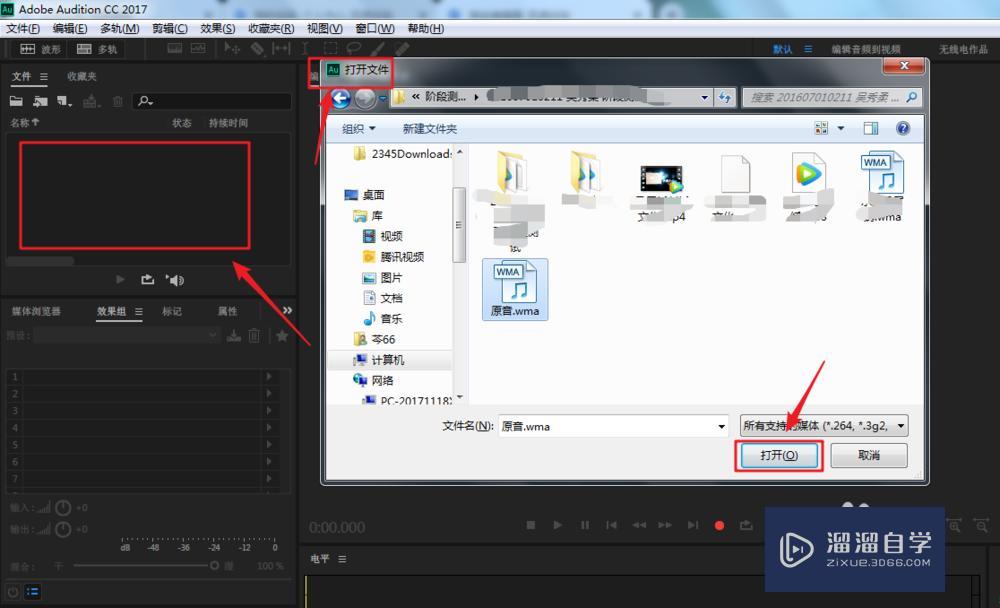The image size is (1000, 608).
Task: Toggle Loop Playback in transport bar
Action: pos(746,525)
